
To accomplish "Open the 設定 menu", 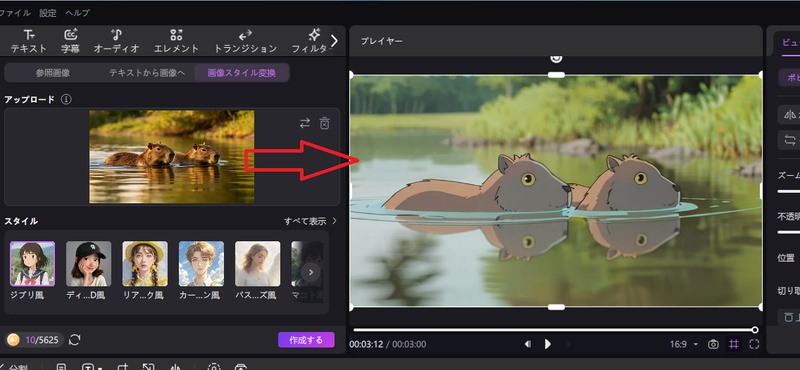I will (x=48, y=13).
